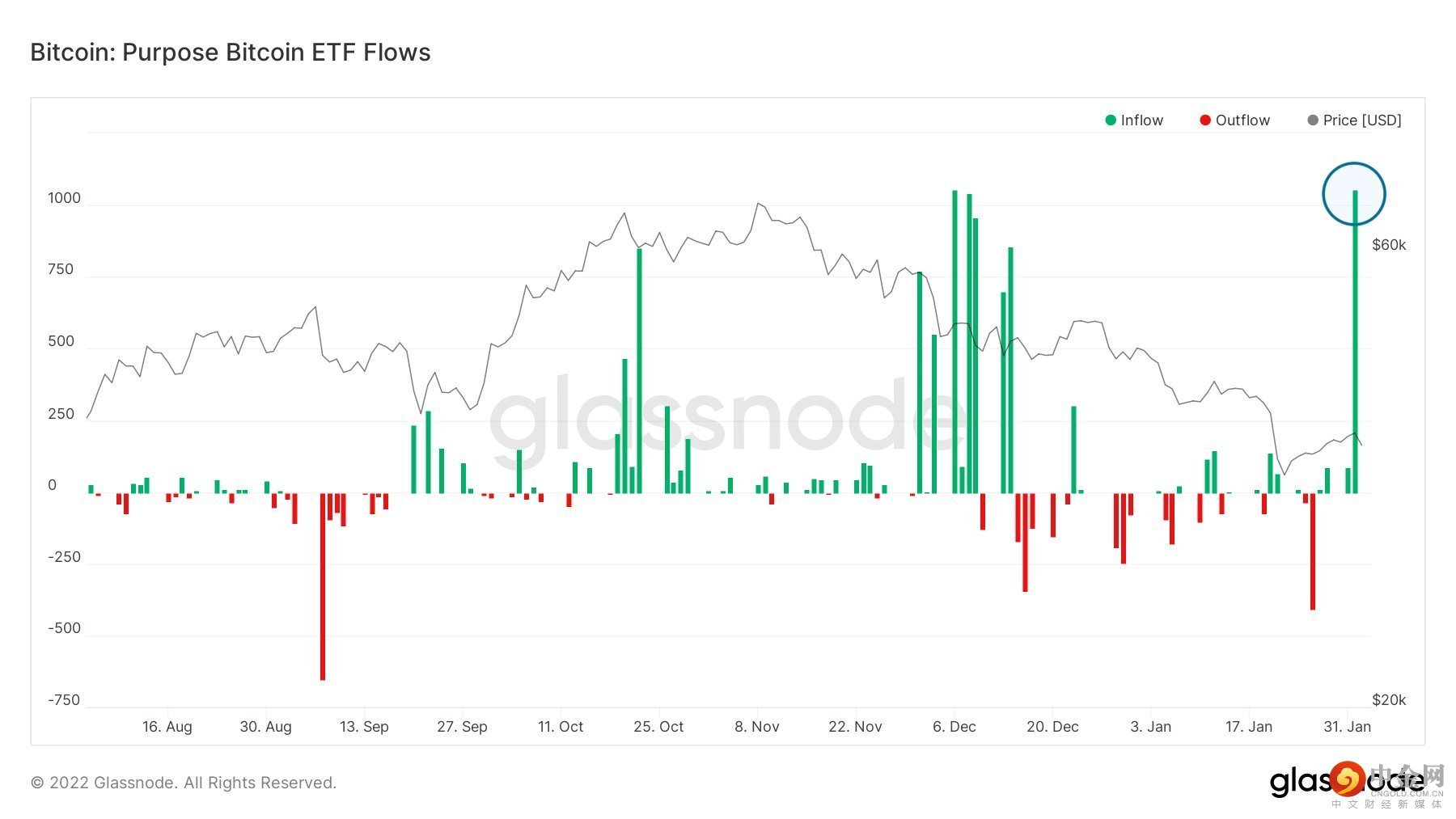
Task: Click the 31. Jan date label on the x-axis
Action: point(1347,727)
